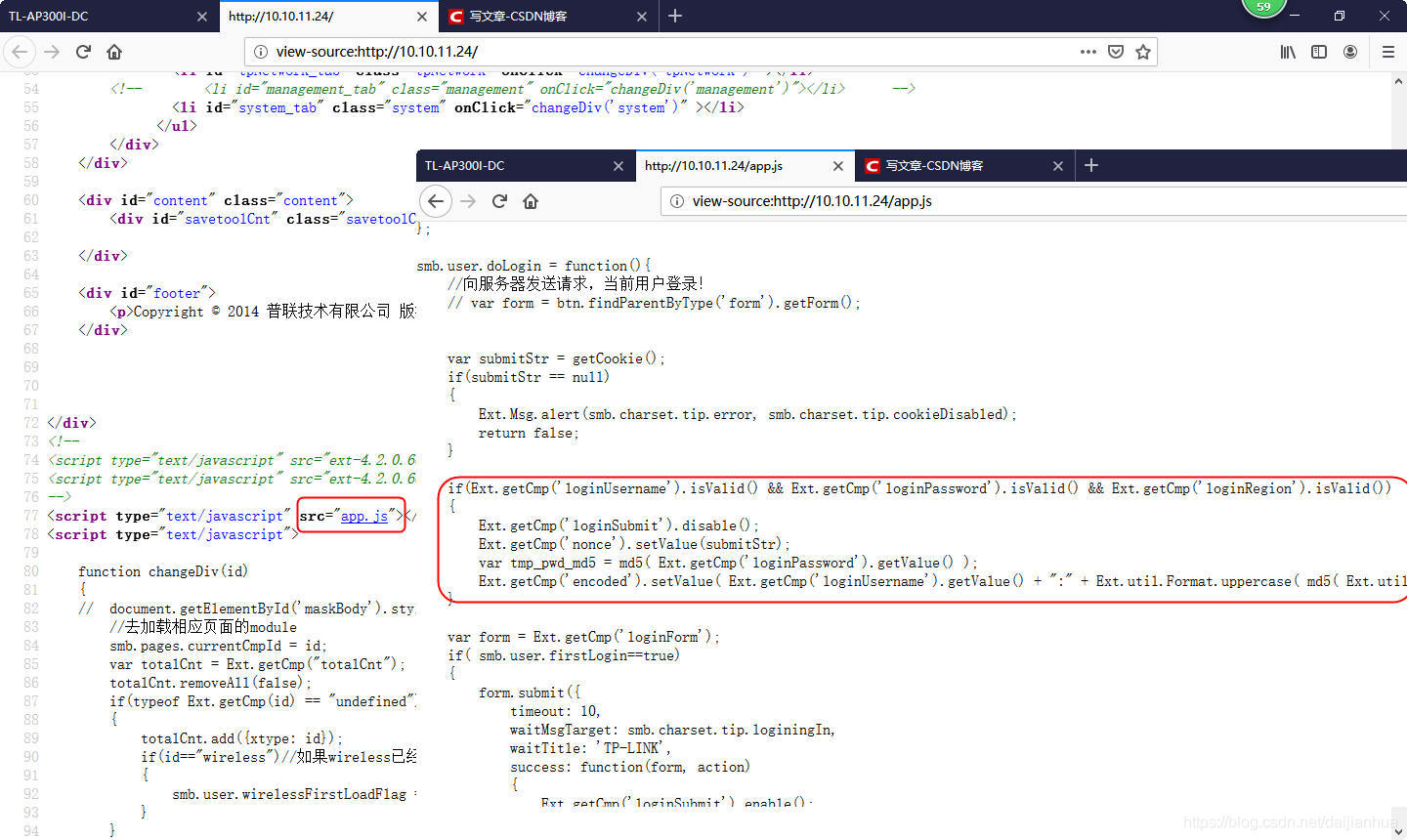Click line number 77 in source gutter
Image resolution: width=1407 pixels, height=840 pixels.
pyautogui.click(x=30, y=516)
